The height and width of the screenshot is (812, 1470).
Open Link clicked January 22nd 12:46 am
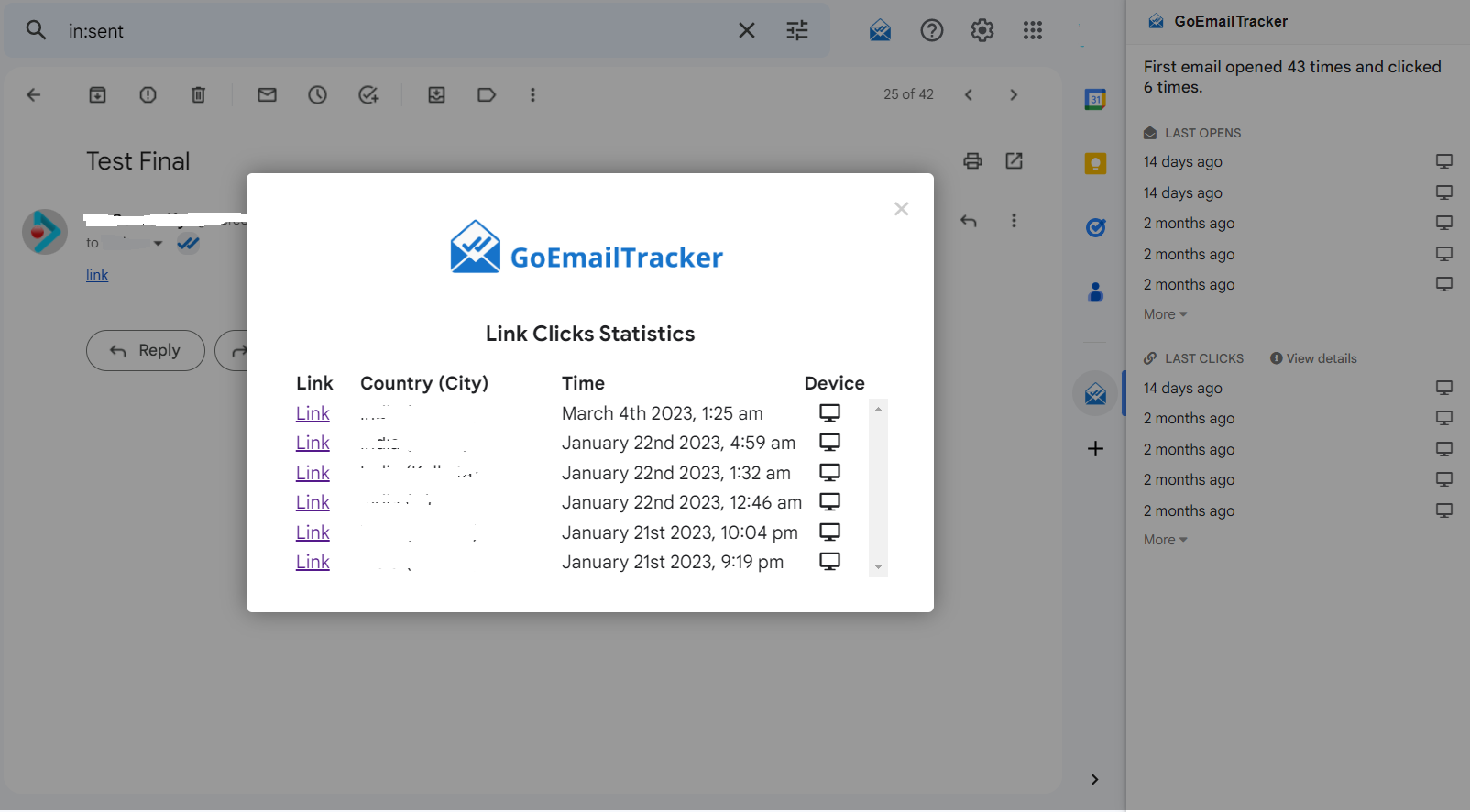click(x=313, y=502)
